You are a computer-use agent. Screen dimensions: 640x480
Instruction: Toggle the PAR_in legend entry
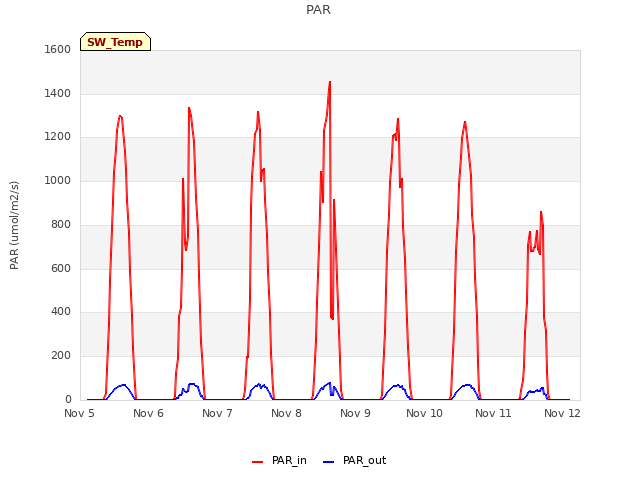coord(279,461)
